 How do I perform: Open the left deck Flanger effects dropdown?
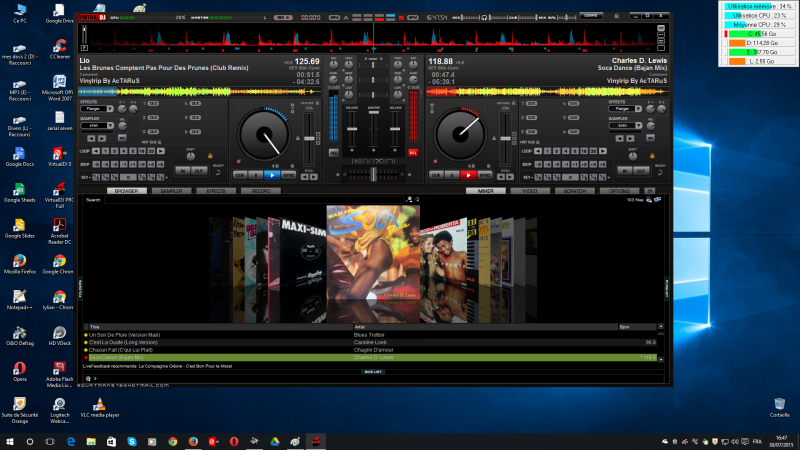coord(111,109)
